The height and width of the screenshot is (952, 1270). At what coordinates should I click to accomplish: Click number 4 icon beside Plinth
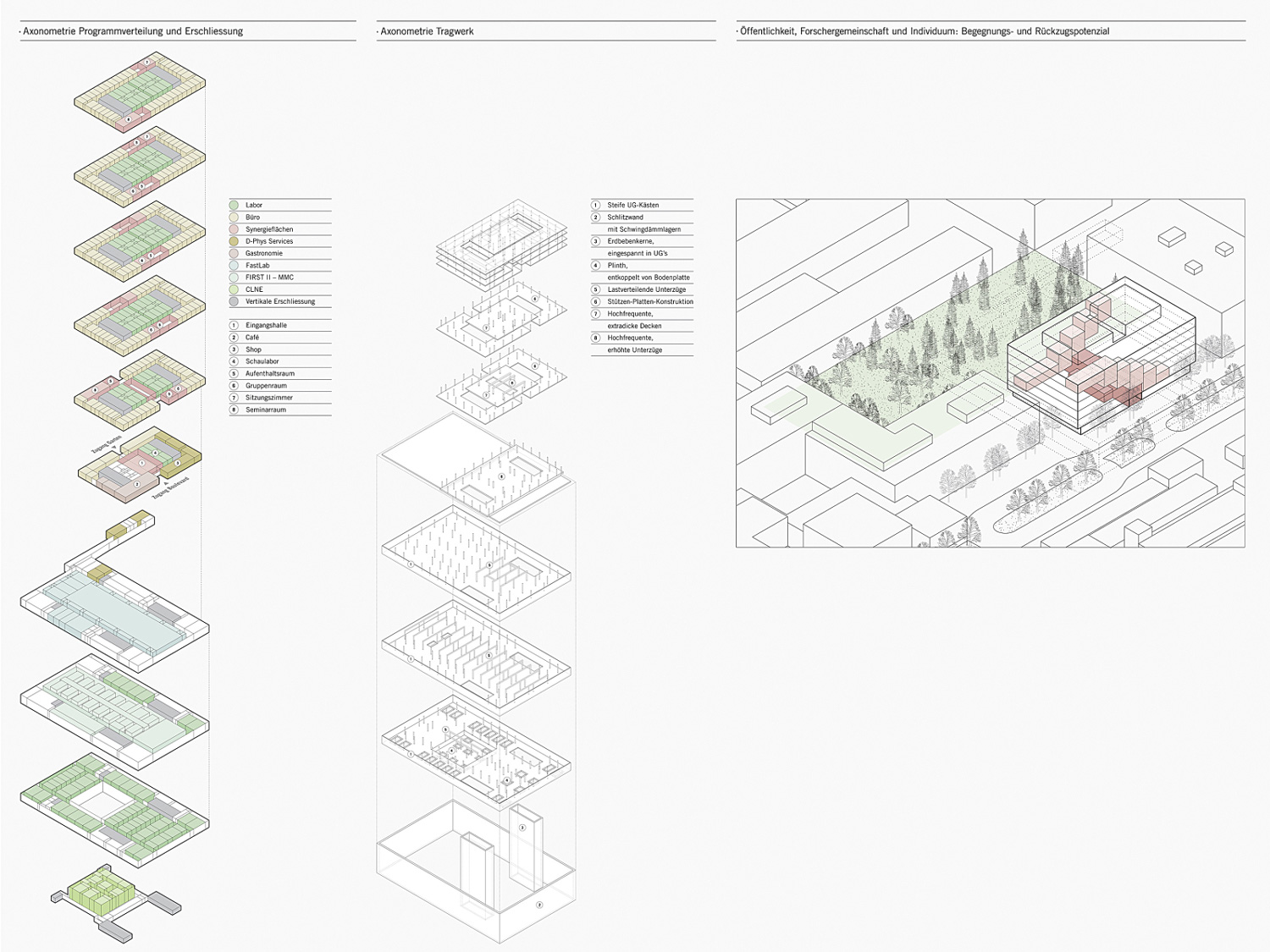coord(596,266)
